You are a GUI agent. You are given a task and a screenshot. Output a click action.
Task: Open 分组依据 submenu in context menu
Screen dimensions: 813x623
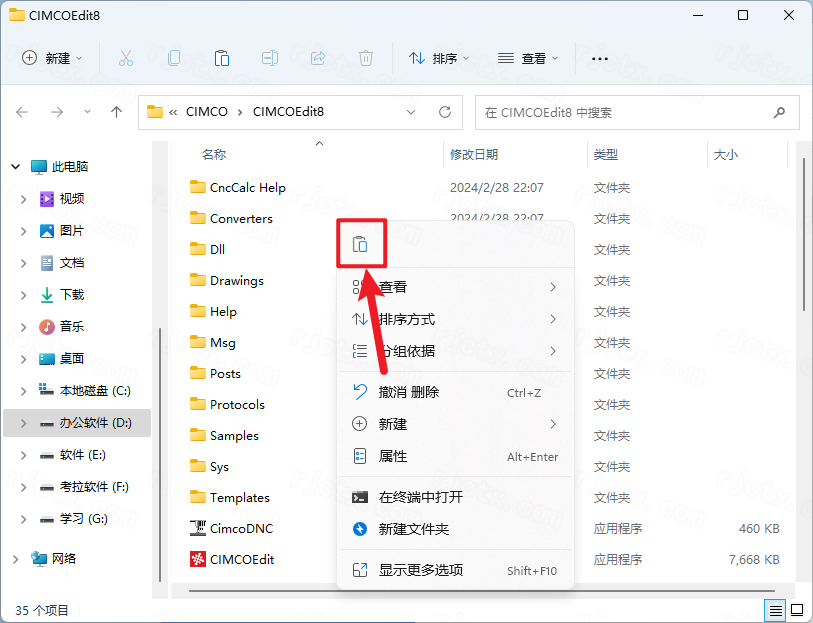456,351
